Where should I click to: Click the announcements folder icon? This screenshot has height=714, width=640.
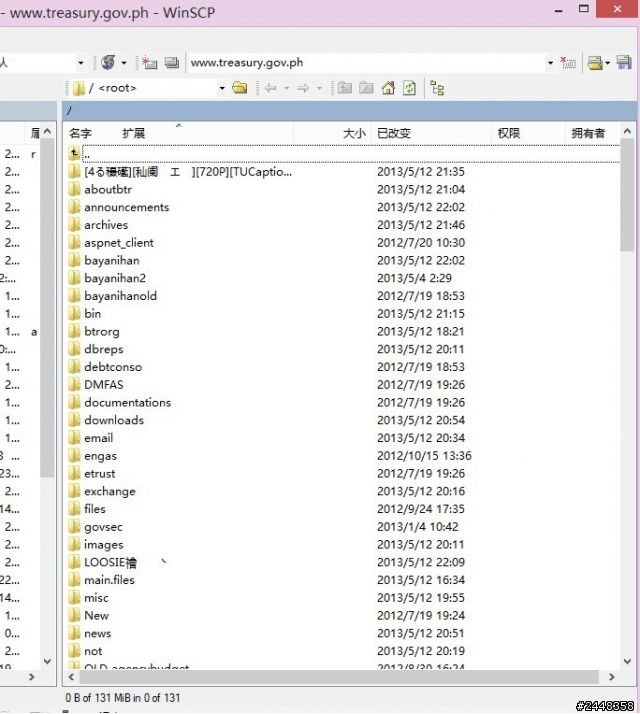tap(74, 207)
